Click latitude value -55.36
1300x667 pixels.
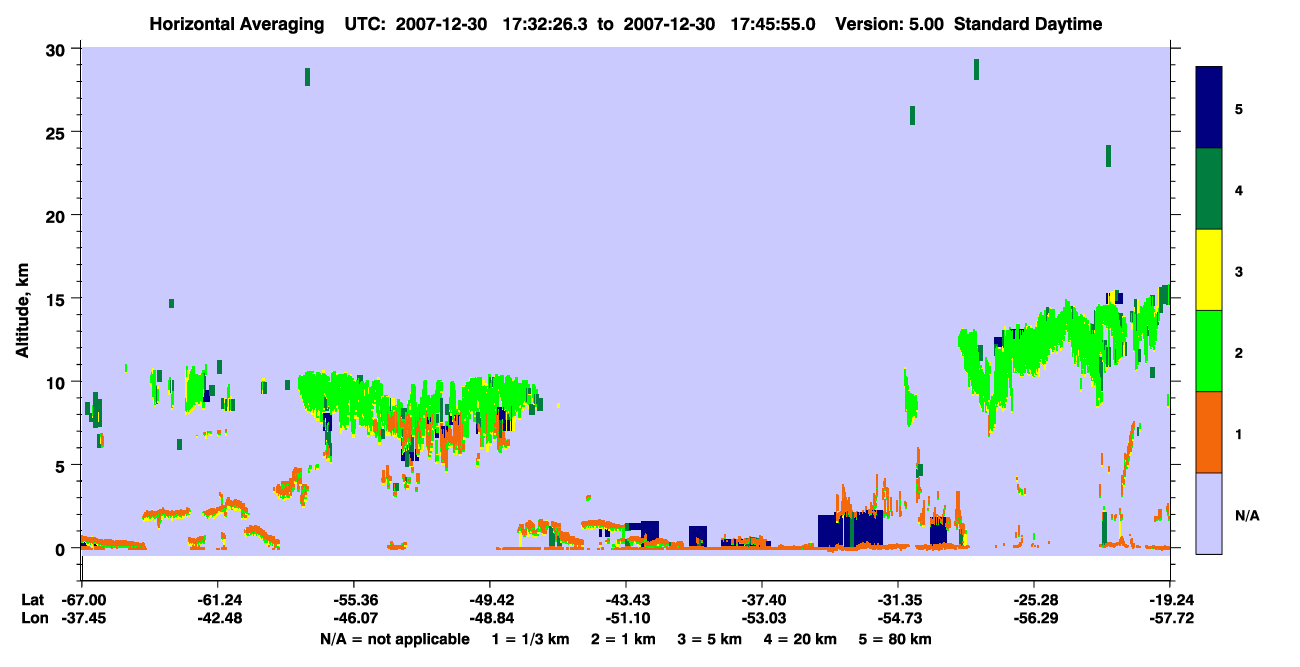pos(353,600)
